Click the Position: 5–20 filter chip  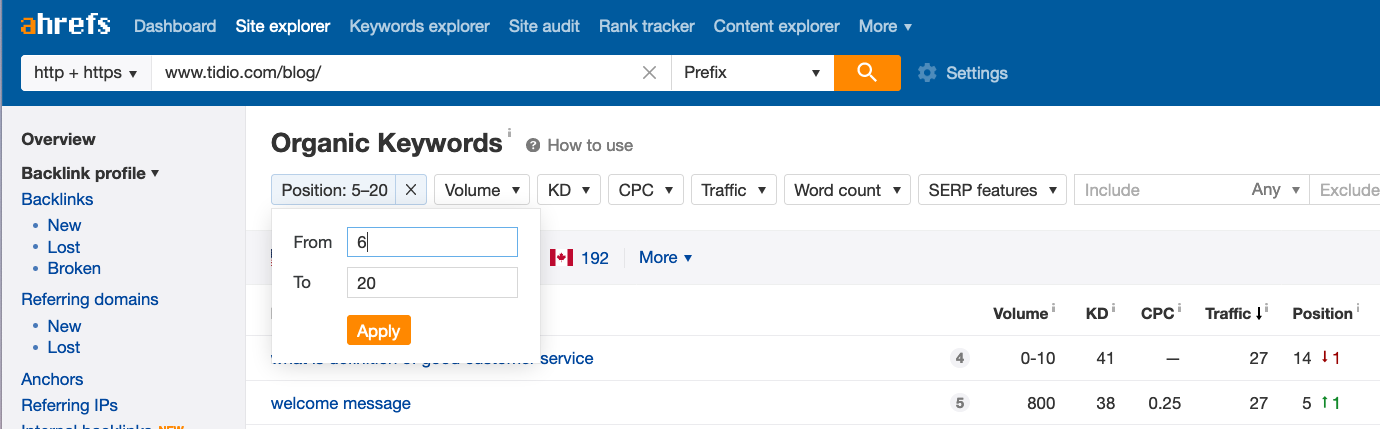(334, 190)
